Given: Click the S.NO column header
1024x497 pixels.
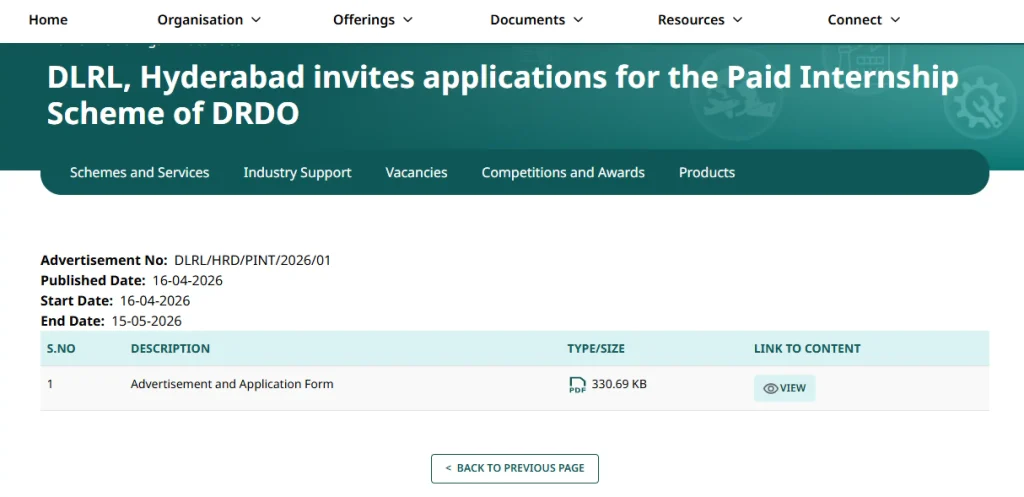Looking at the screenshot, I should point(61,349).
